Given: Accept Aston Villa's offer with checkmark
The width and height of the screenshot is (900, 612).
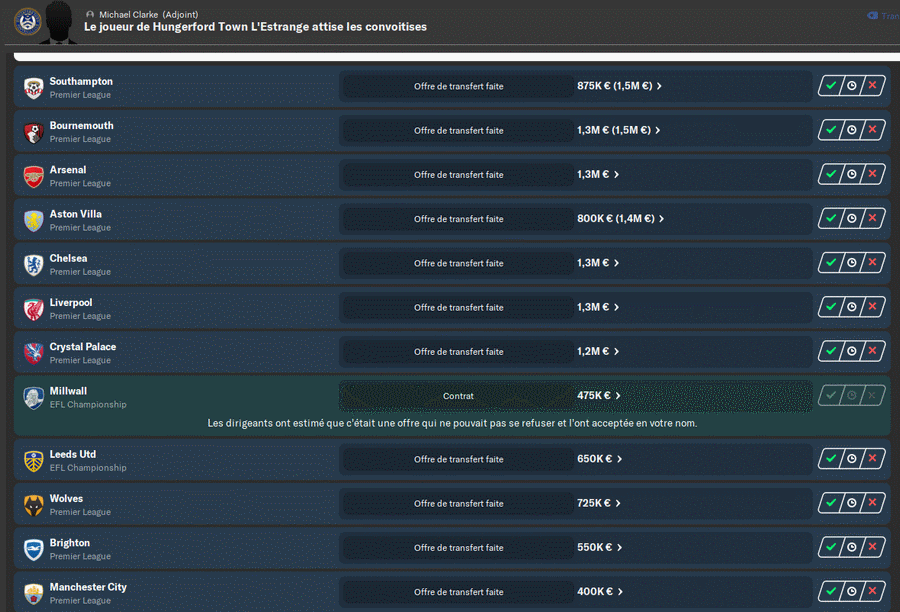Looking at the screenshot, I should 830,218.
